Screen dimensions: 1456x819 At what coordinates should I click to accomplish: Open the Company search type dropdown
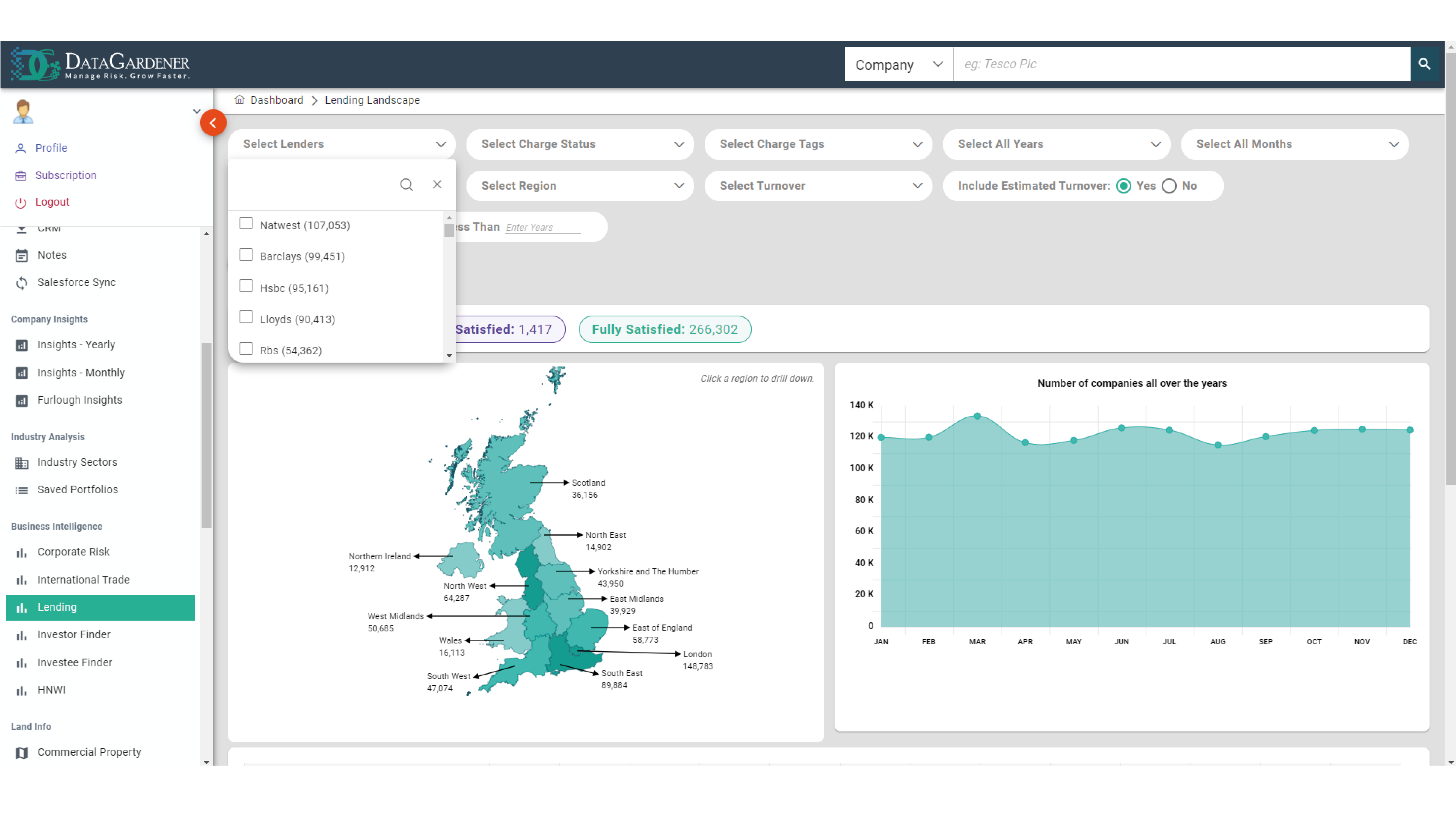click(x=898, y=64)
